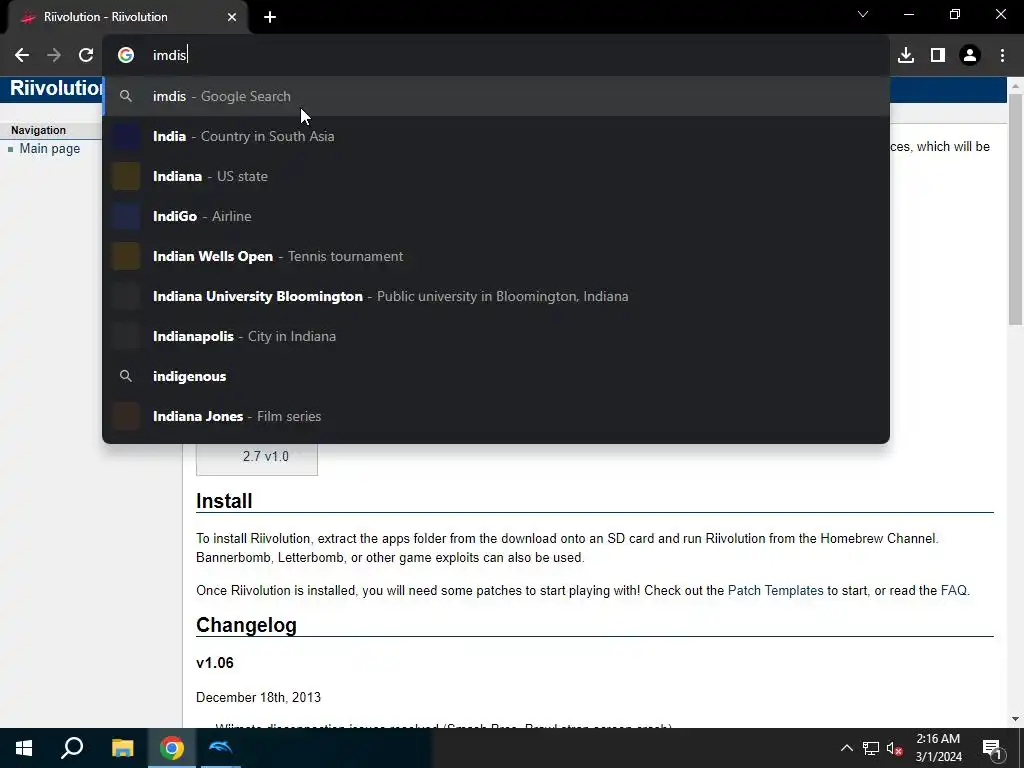Click the Changelog heading
This screenshot has width=1024, height=768.
click(246, 625)
